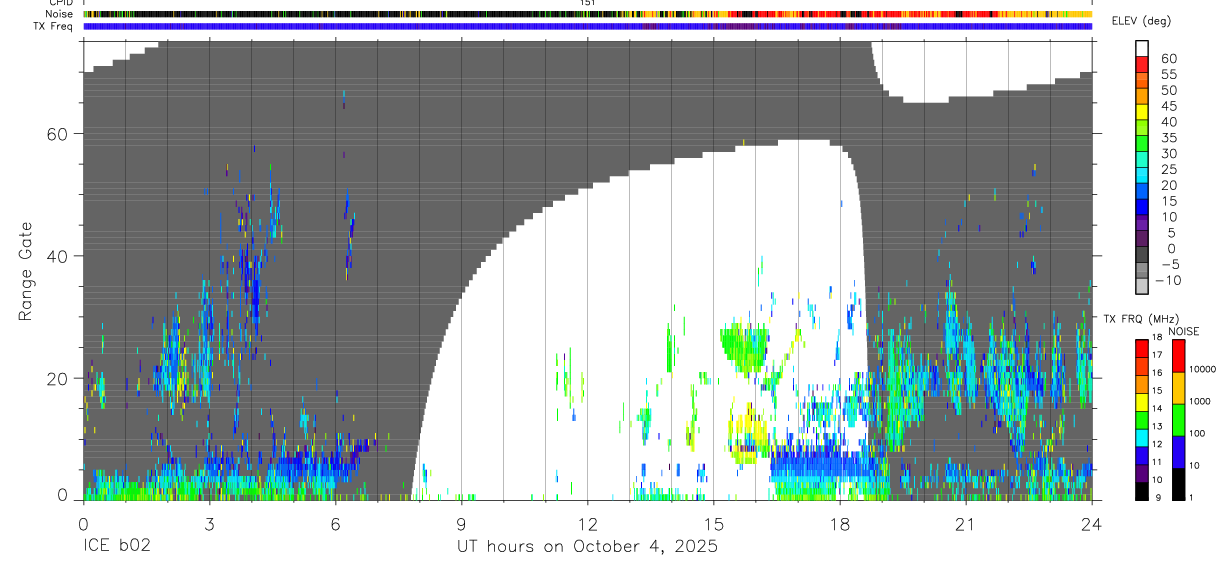
Task: Click the green 13–14 MHz TX FRQ segment
Action: (1142, 418)
